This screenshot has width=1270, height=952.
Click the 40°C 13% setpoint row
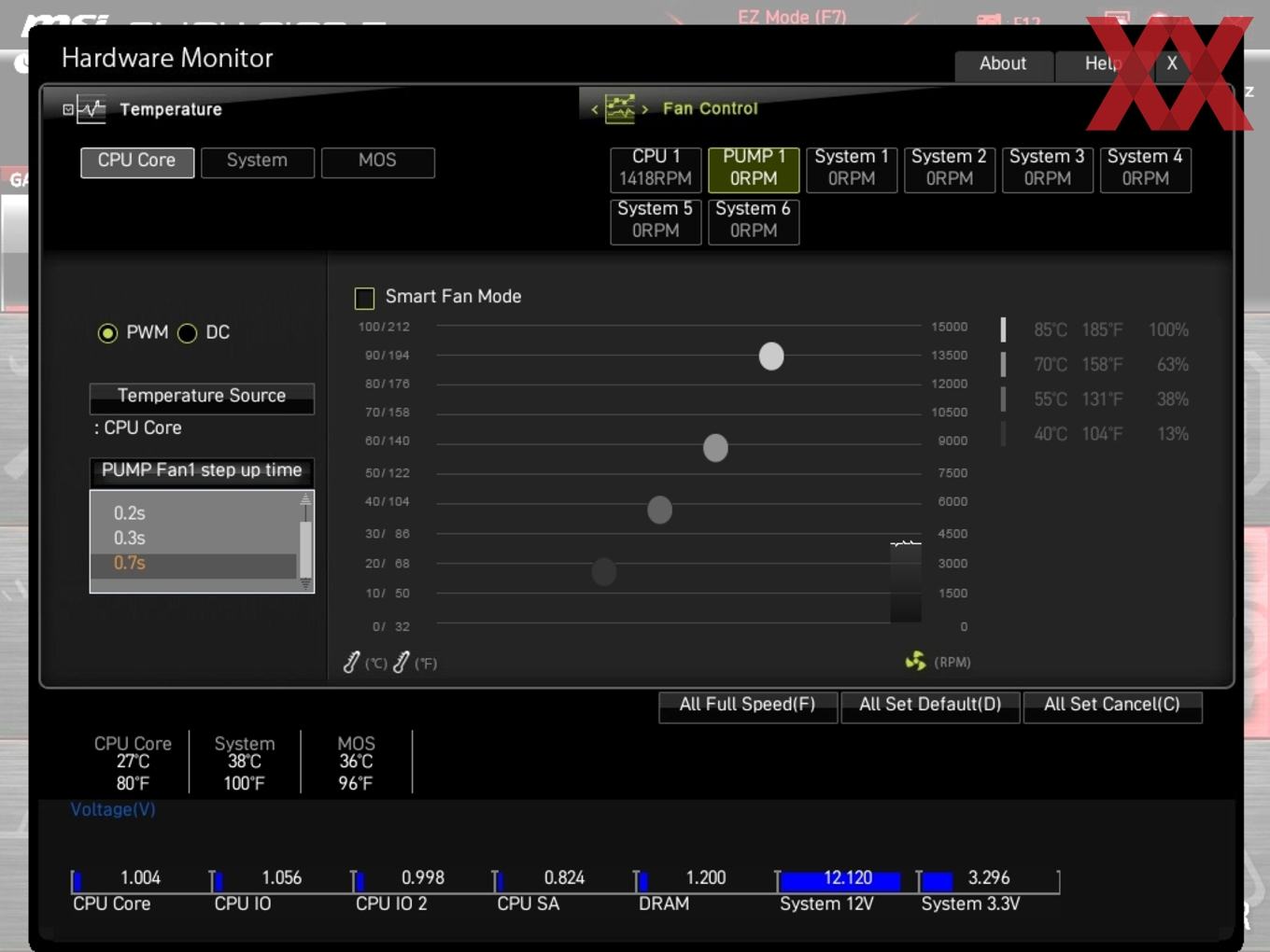(1096, 434)
